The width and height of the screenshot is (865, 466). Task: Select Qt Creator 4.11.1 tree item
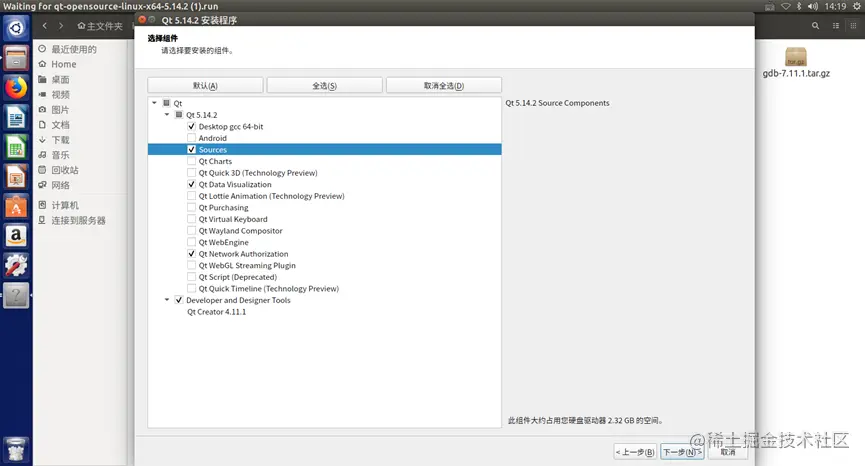[216, 312]
